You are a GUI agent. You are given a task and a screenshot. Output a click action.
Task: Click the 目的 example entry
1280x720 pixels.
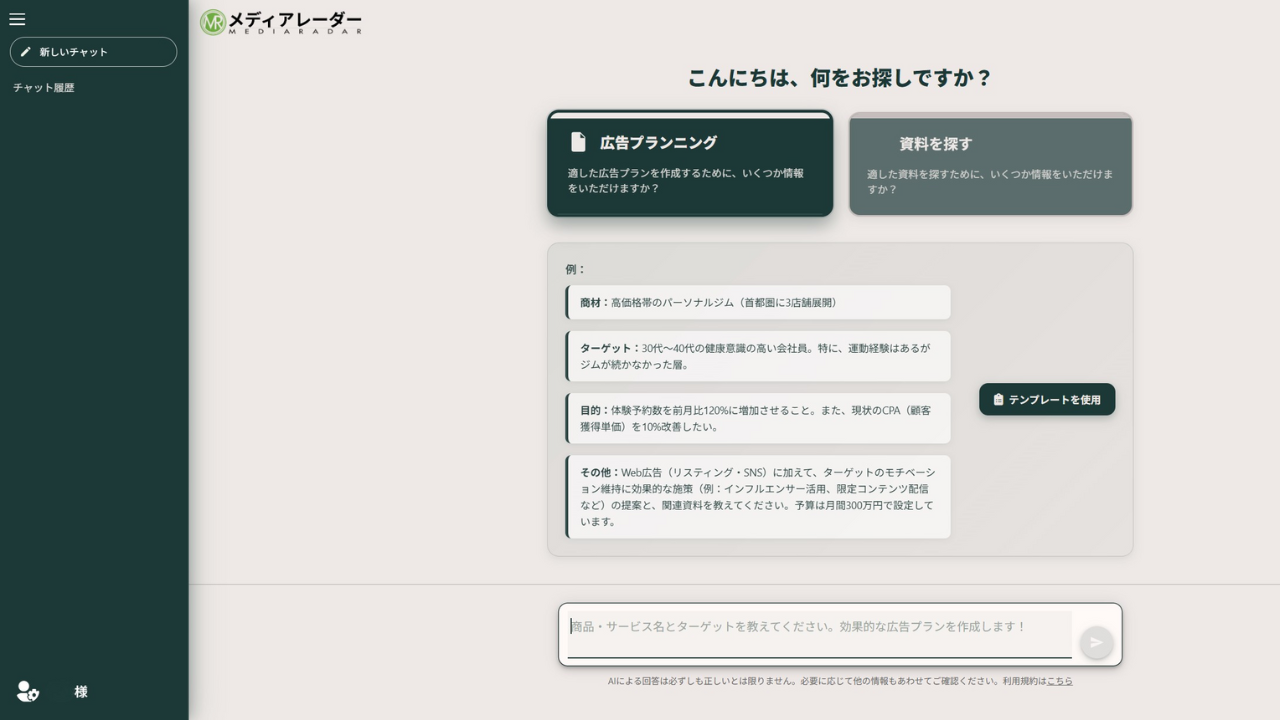click(x=758, y=418)
